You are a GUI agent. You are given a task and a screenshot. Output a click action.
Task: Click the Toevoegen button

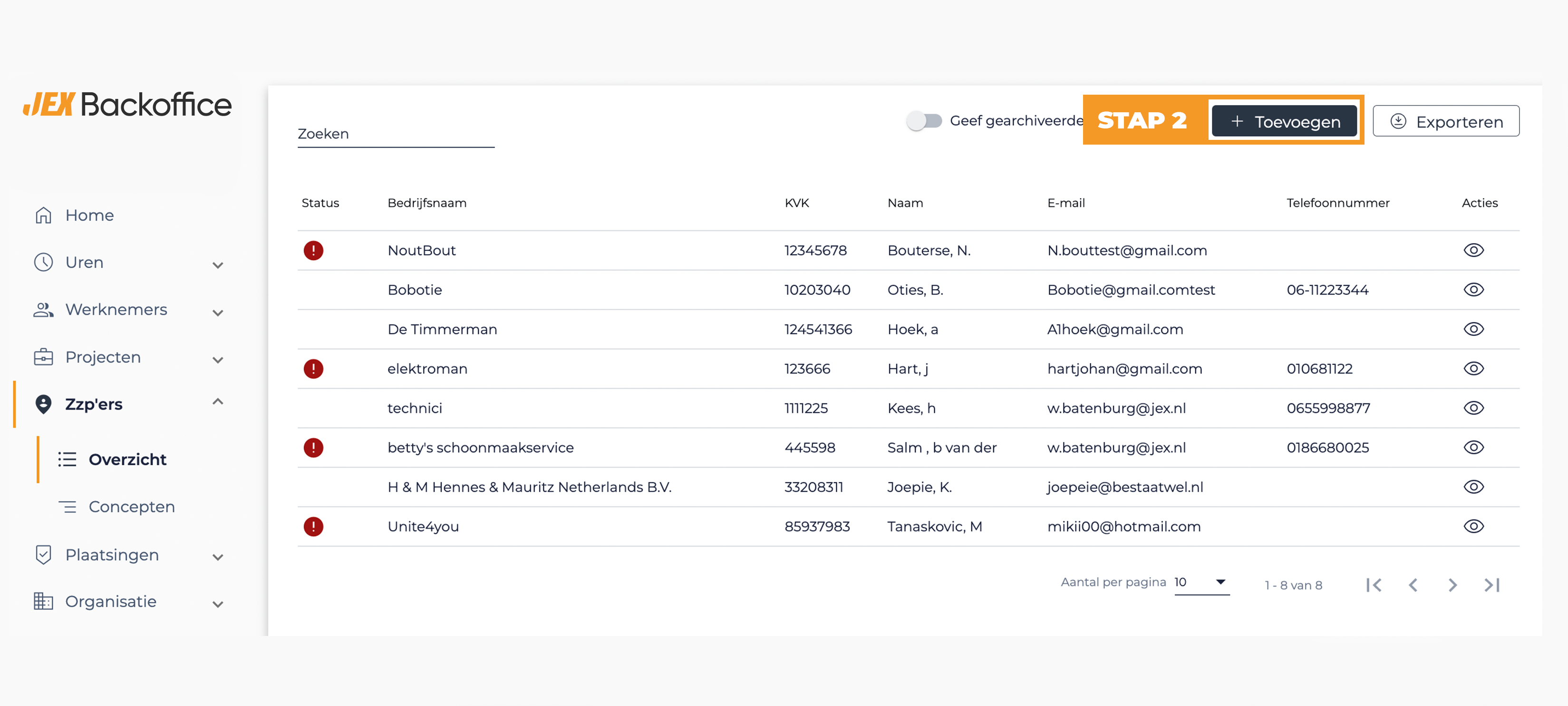tap(1284, 121)
